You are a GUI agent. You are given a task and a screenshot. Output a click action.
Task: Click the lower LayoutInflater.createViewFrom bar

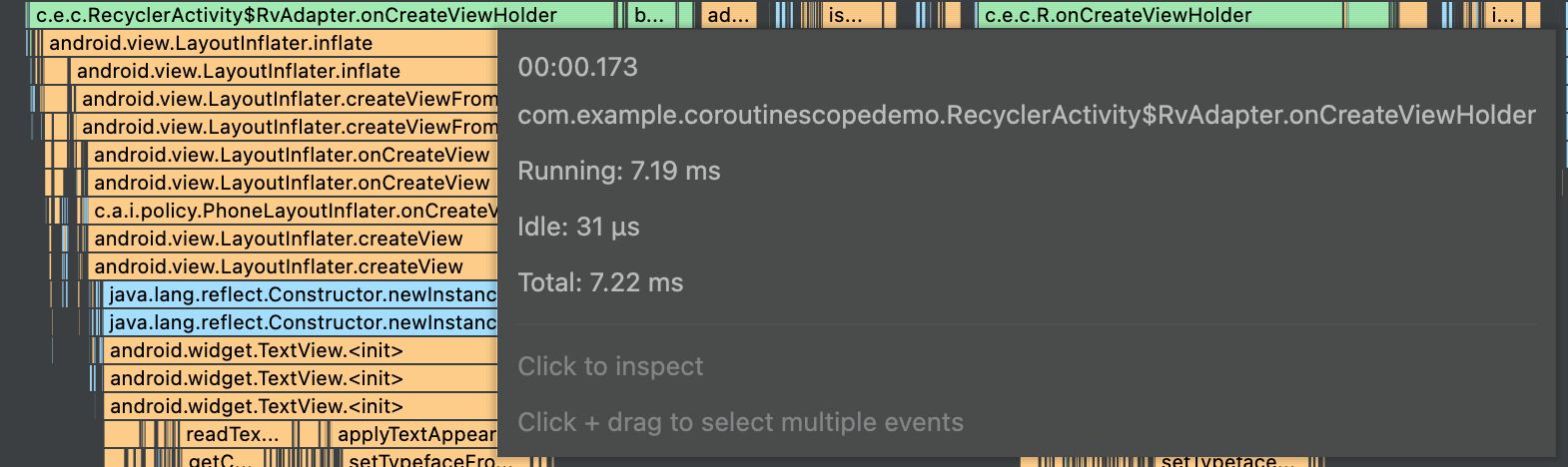click(x=288, y=127)
